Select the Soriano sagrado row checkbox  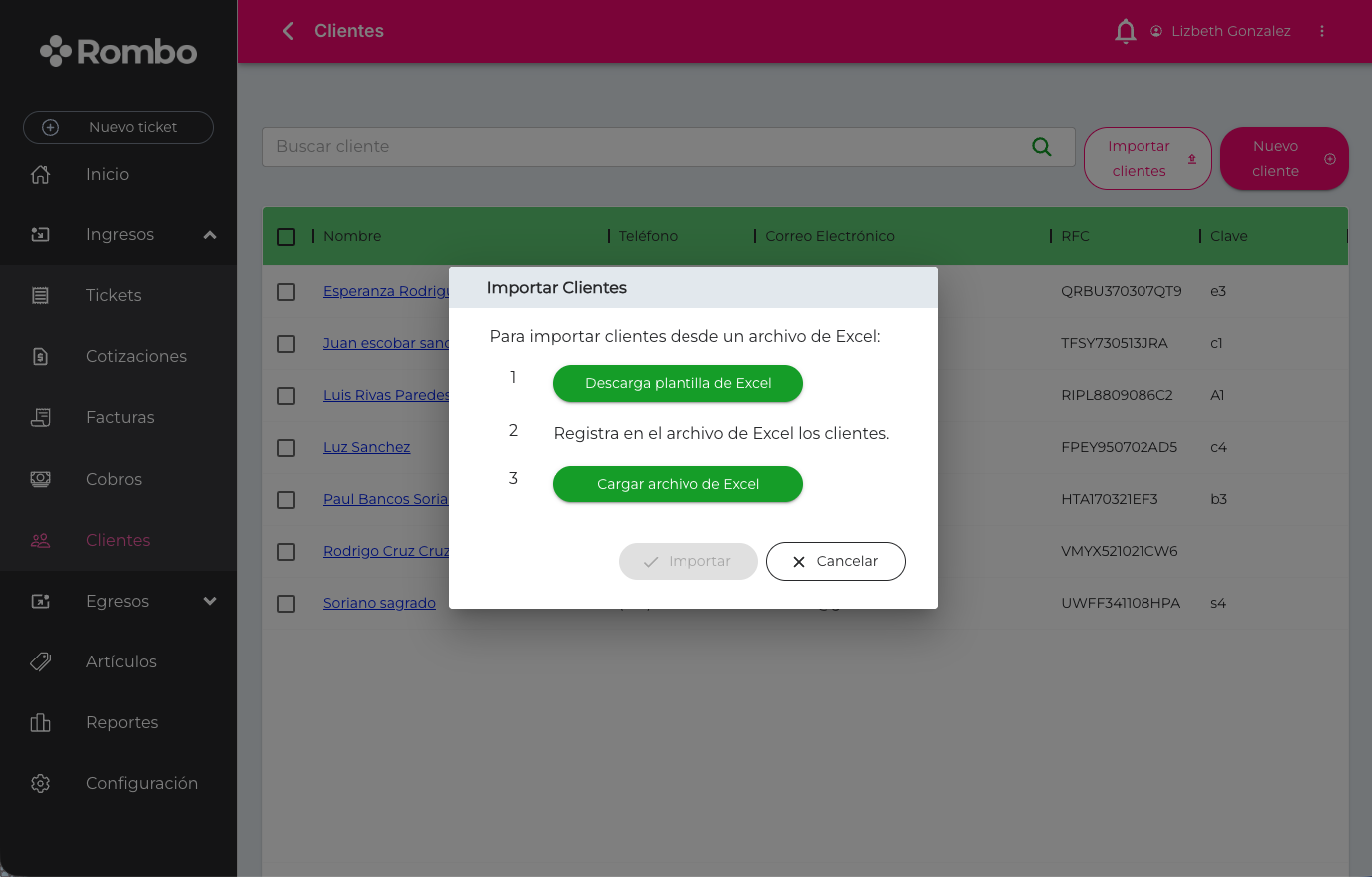point(286,603)
